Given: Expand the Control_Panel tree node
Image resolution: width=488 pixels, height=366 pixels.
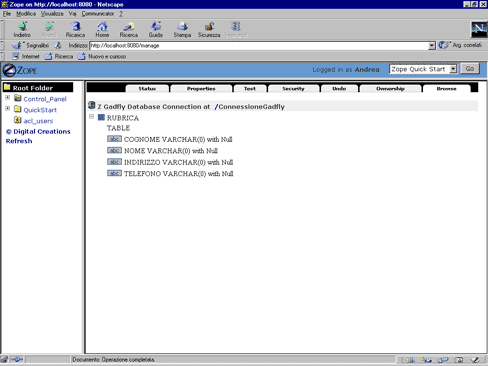Looking at the screenshot, I should click(x=7, y=97).
